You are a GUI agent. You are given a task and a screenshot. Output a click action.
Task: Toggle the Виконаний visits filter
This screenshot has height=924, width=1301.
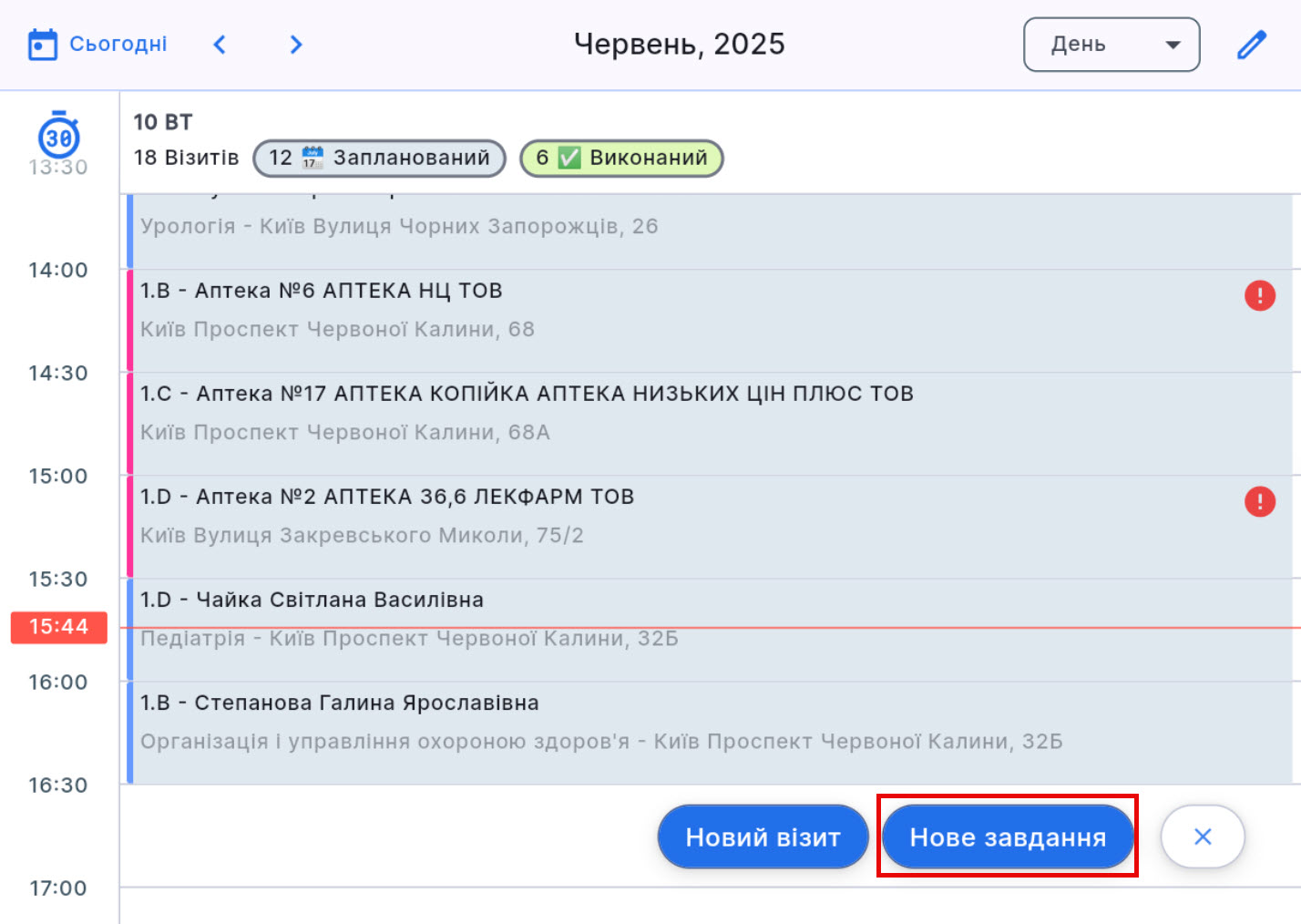pos(621,157)
